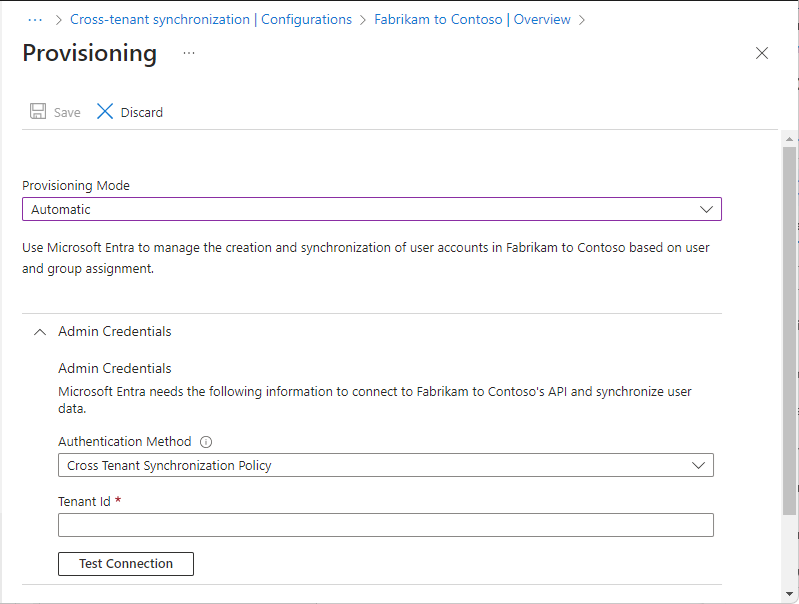Close the Provisioning pane with the X
Viewport: 799px width, 604px height.
pos(762,53)
